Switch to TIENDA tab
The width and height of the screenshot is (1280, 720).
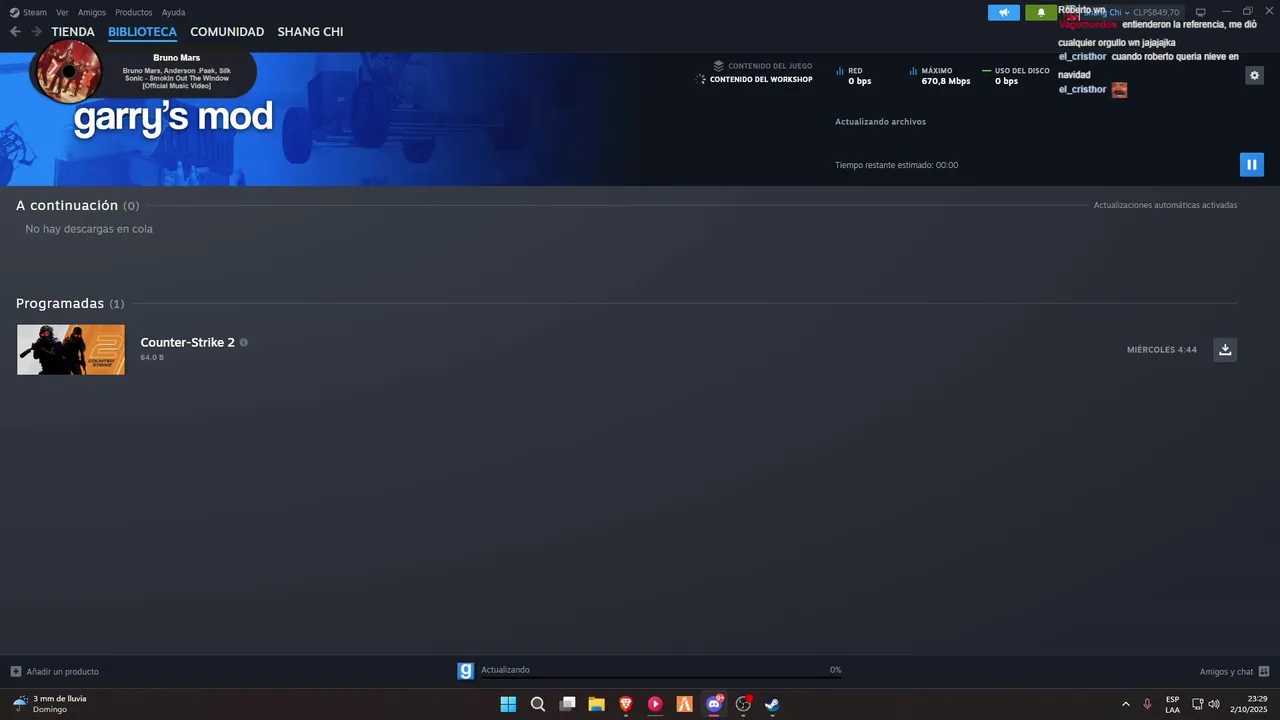[73, 32]
